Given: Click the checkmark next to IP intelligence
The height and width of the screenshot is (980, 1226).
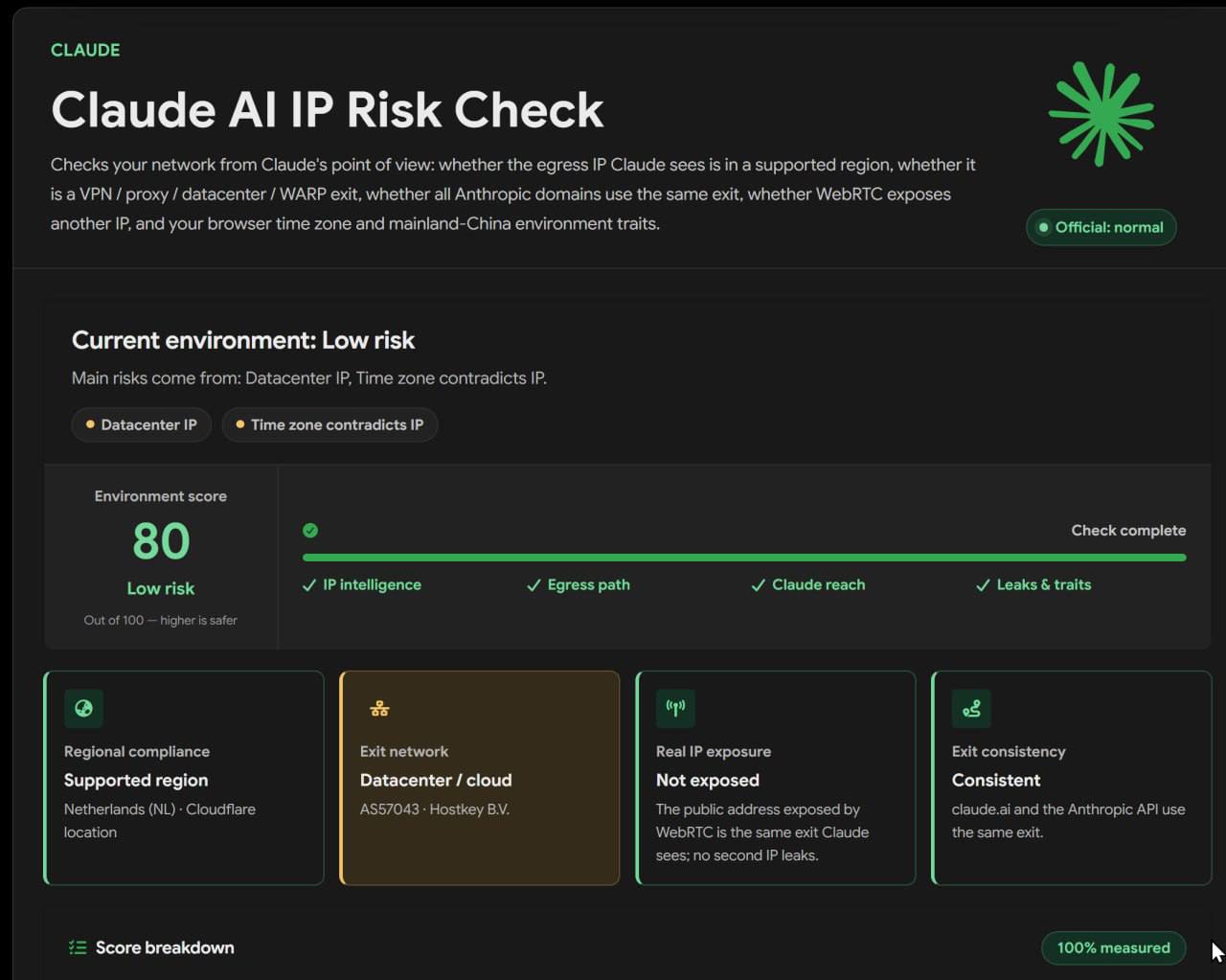Looking at the screenshot, I should (309, 585).
